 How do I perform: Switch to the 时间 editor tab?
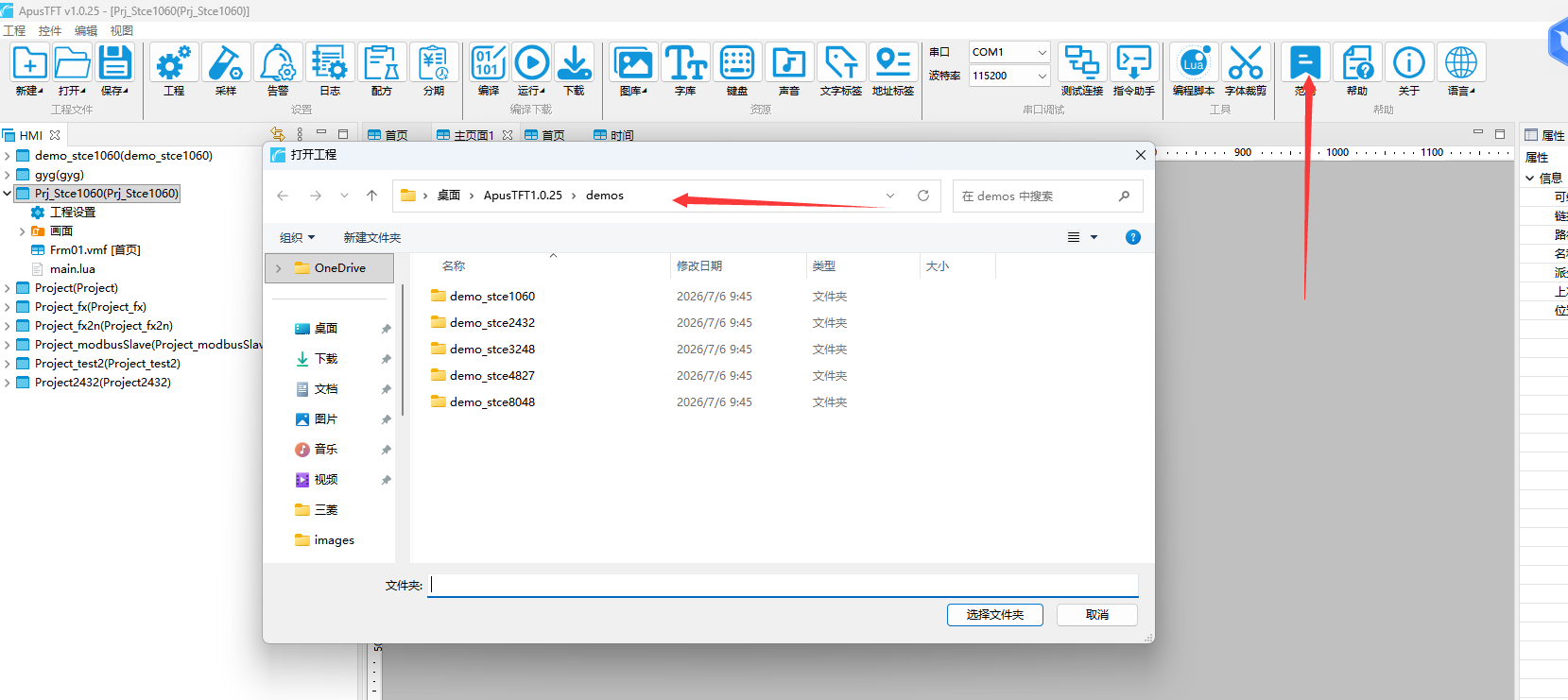tap(614, 135)
